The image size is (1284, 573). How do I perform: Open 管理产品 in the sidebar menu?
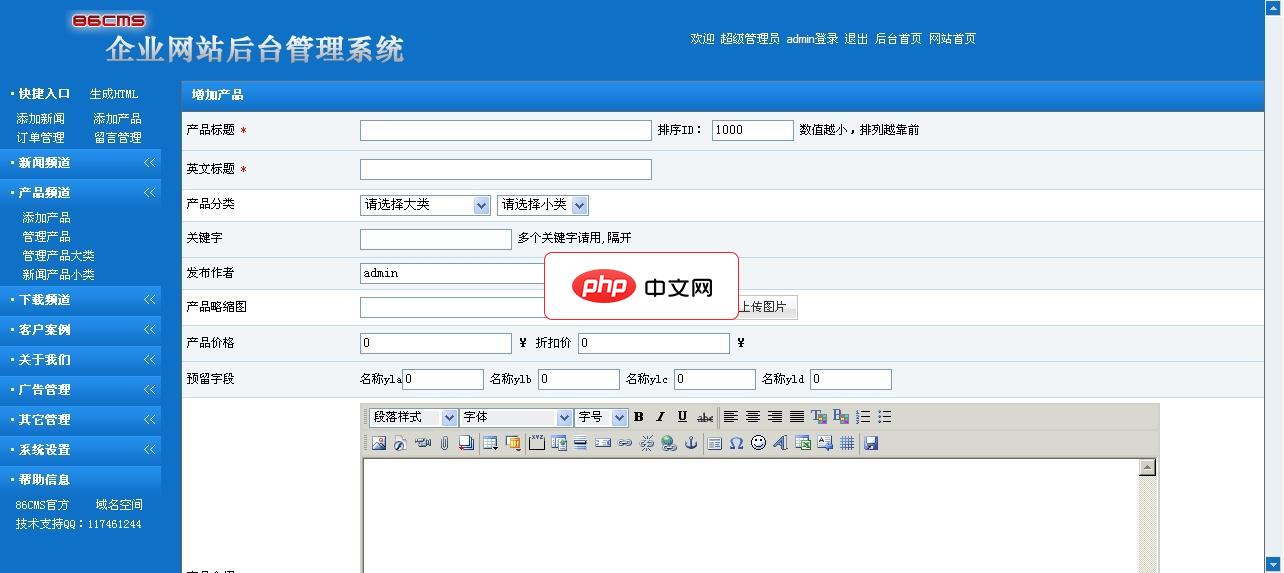tap(46, 237)
